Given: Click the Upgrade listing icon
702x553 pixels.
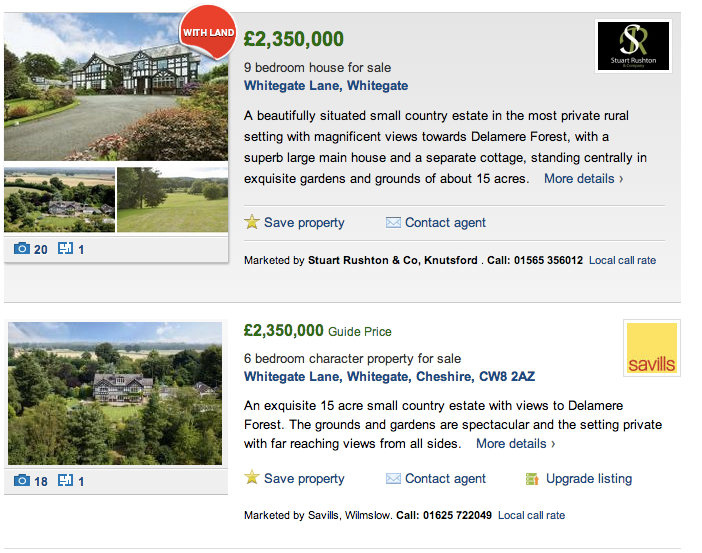Looking at the screenshot, I should 533,479.
